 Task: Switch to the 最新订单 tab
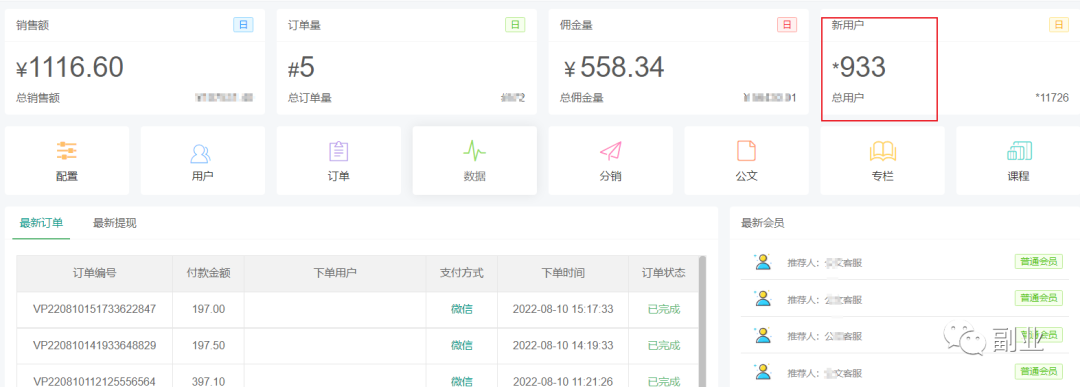point(41,223)
